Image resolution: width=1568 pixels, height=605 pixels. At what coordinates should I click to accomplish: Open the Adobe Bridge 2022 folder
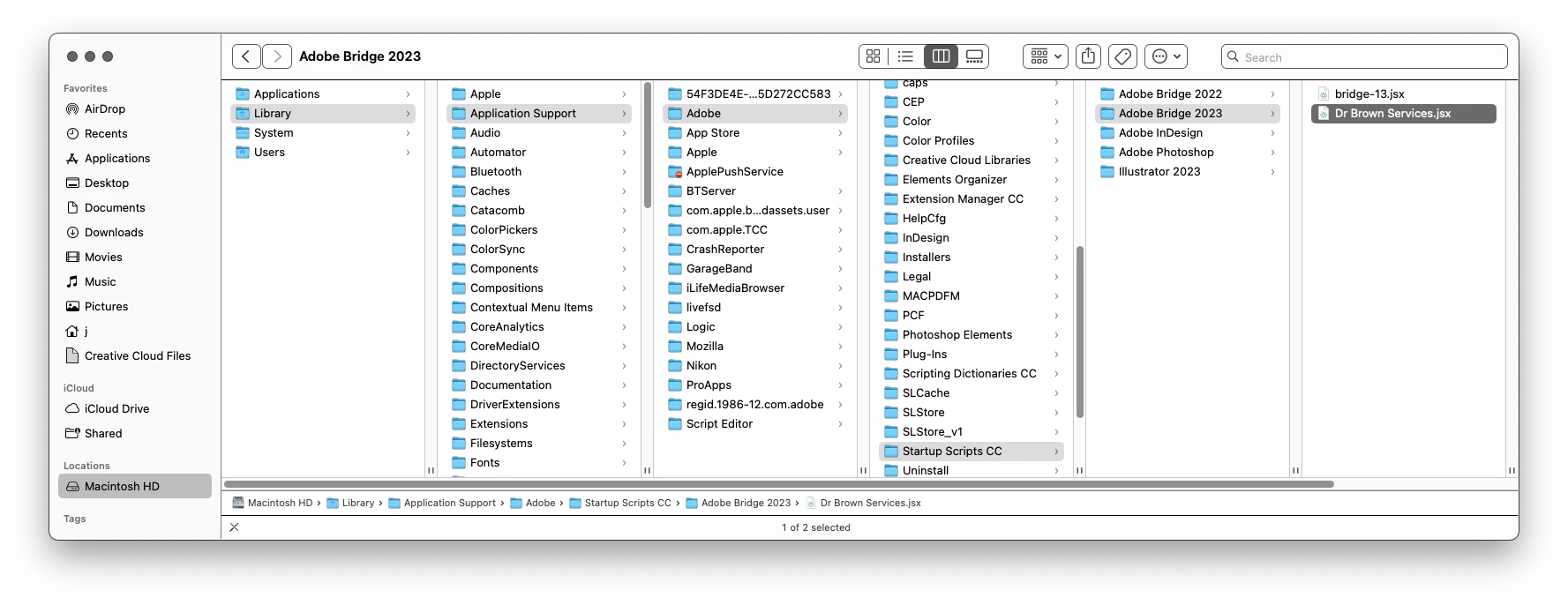tap(1188, 94)
